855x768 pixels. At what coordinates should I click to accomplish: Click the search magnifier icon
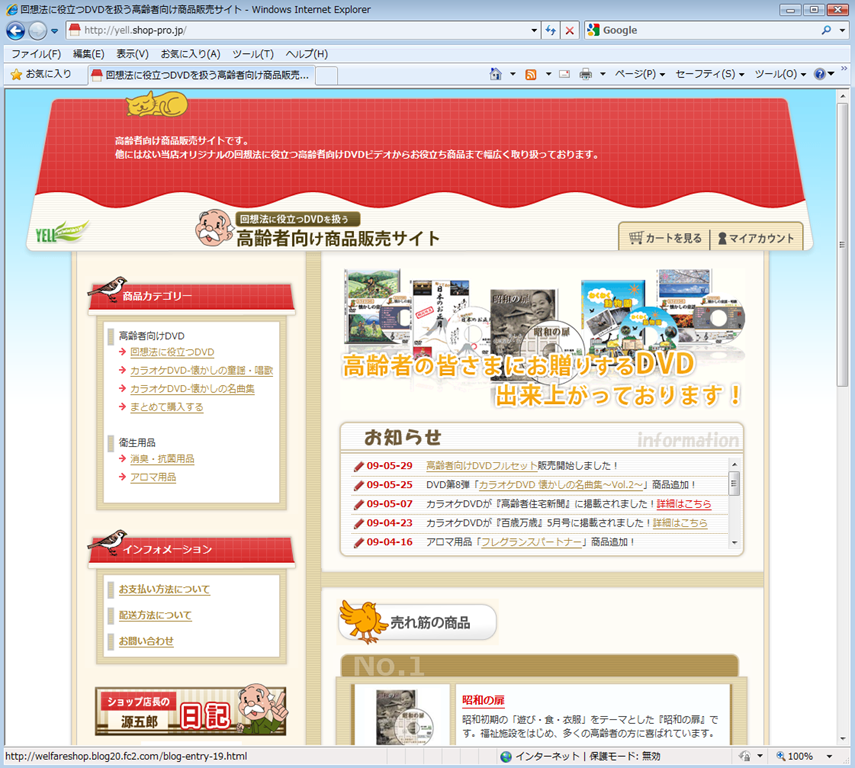827,30
